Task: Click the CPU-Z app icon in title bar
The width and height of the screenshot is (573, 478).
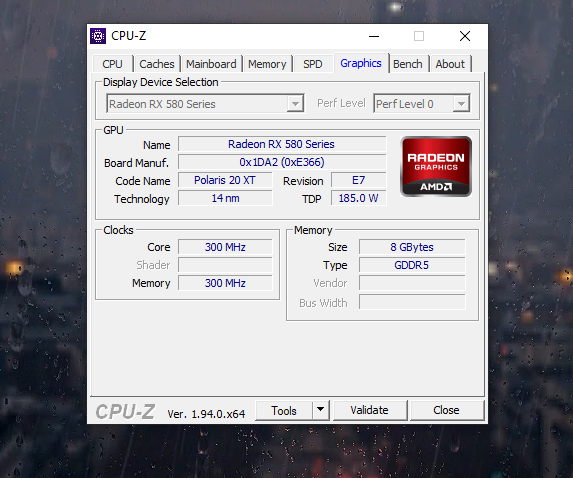Action: pyautogui.click(x=98, y=36)
